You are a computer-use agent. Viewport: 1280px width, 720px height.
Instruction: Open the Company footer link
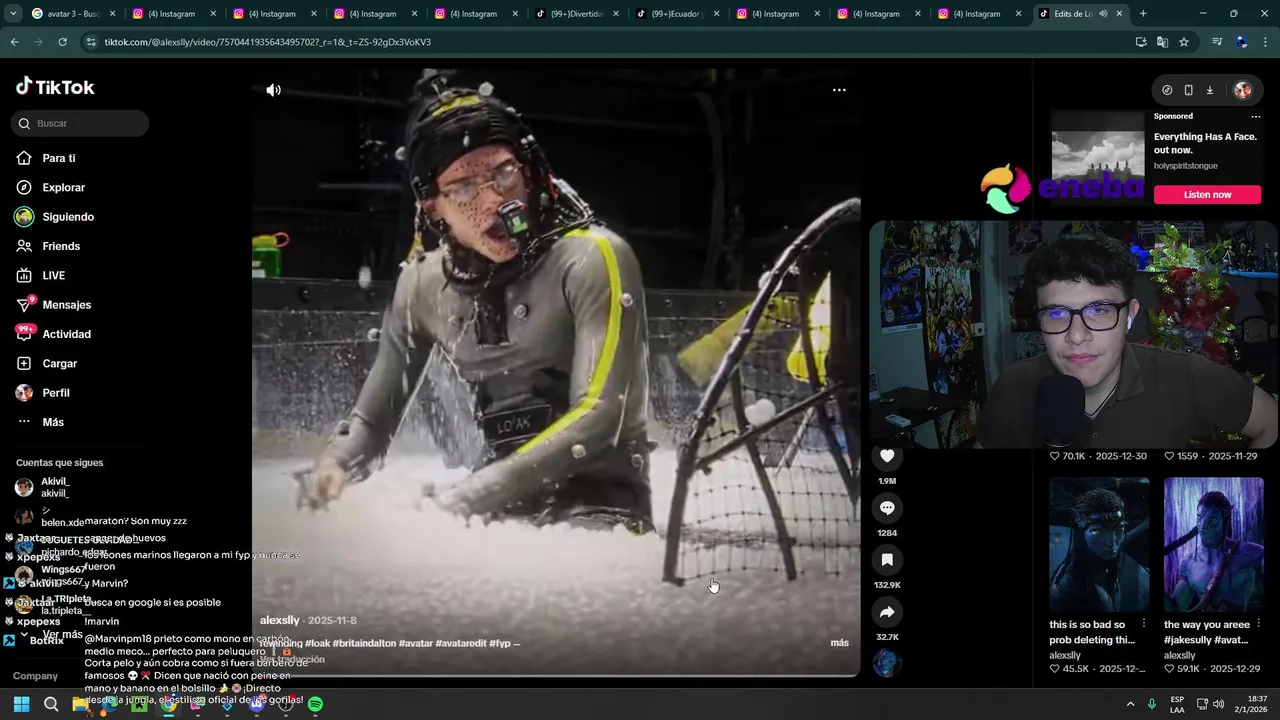tap(36, 676)
